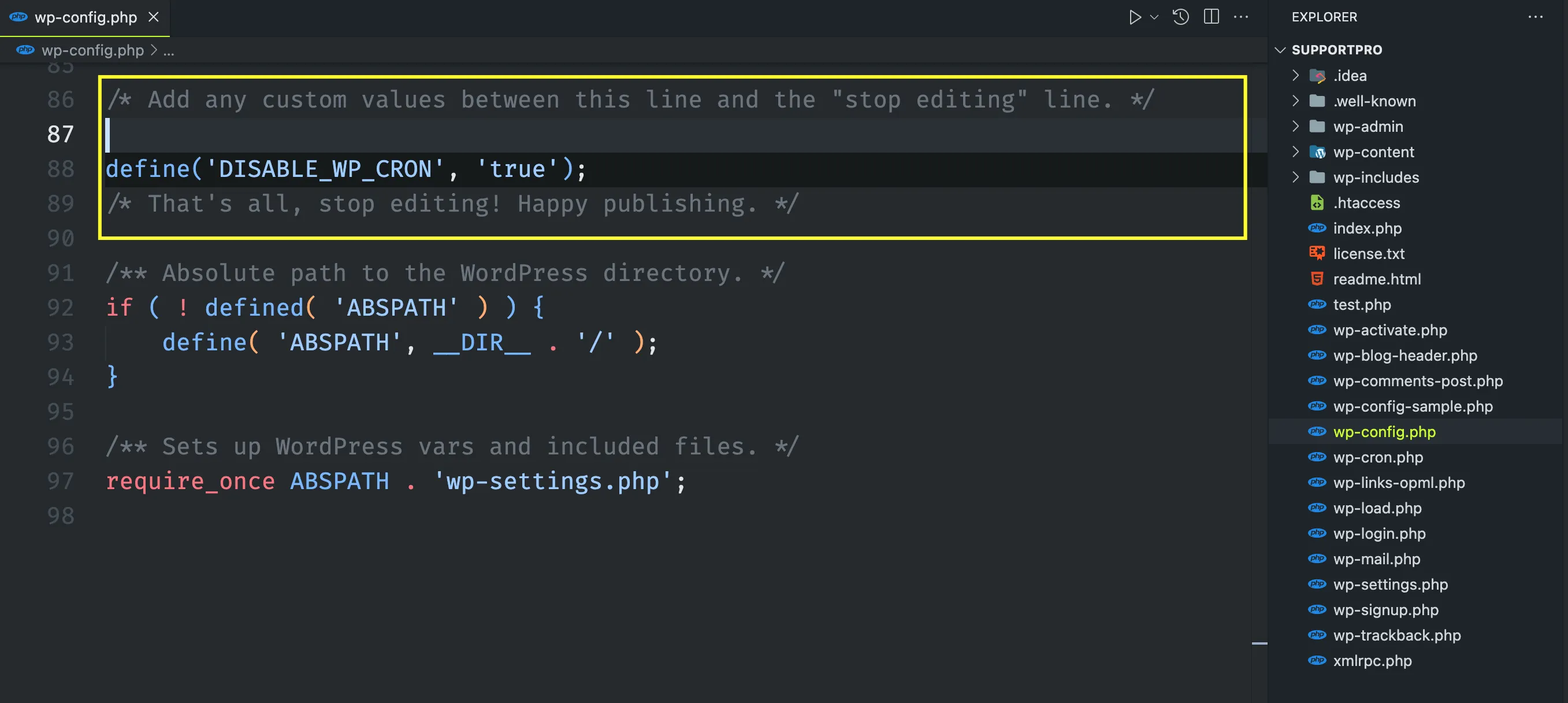Open wp-comments-post.php file
Screen dimensions: 1568x703
[1418, 381]
